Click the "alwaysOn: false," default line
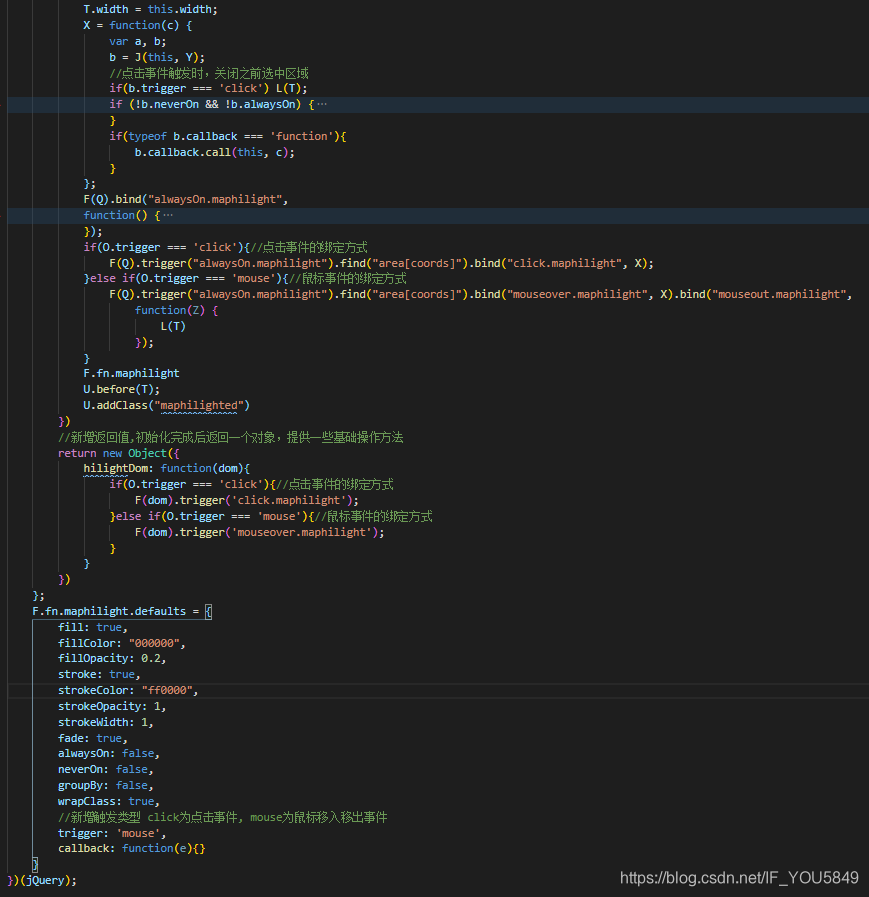 coord(109,753)
